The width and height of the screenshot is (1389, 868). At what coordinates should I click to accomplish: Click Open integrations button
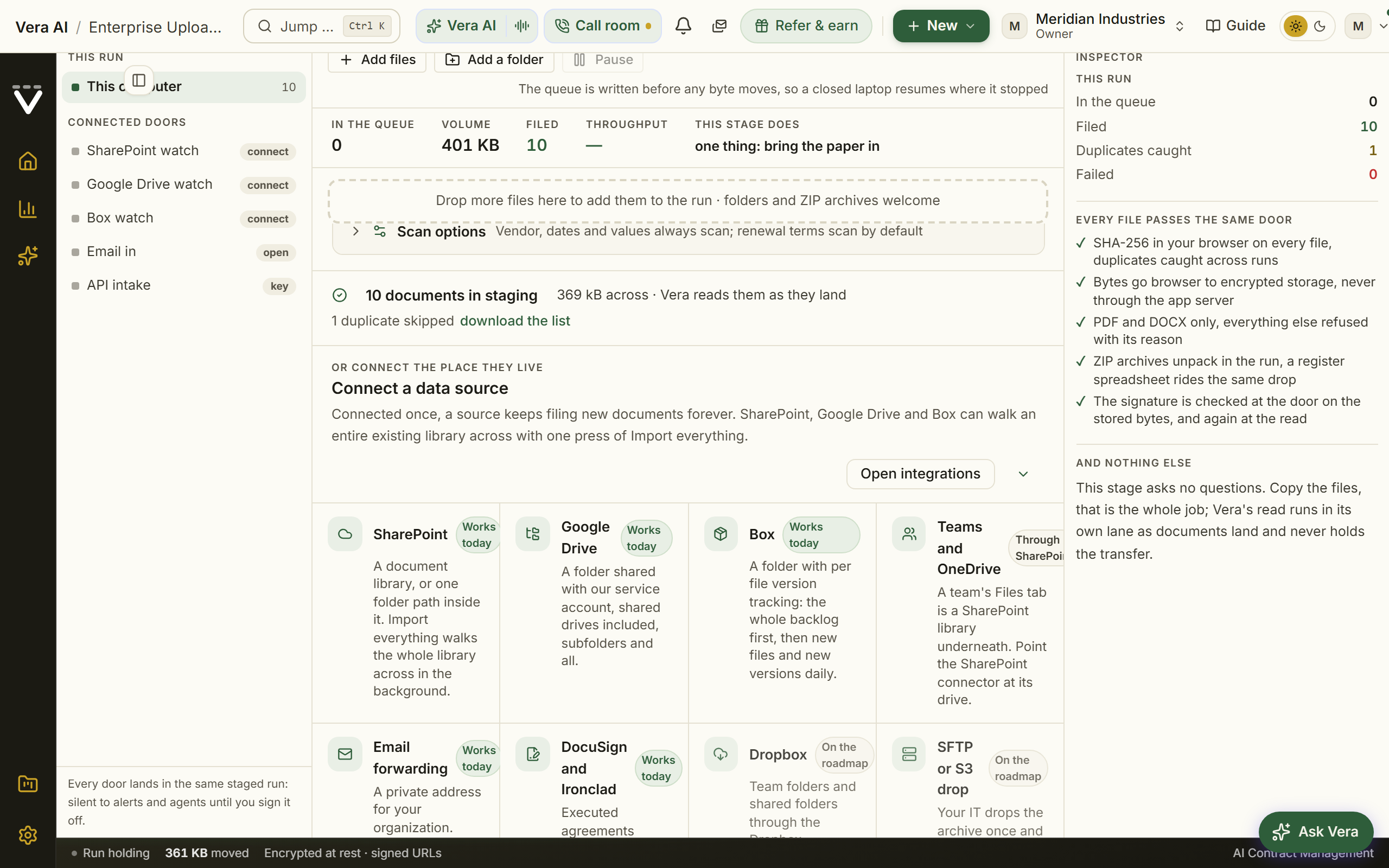920,474
